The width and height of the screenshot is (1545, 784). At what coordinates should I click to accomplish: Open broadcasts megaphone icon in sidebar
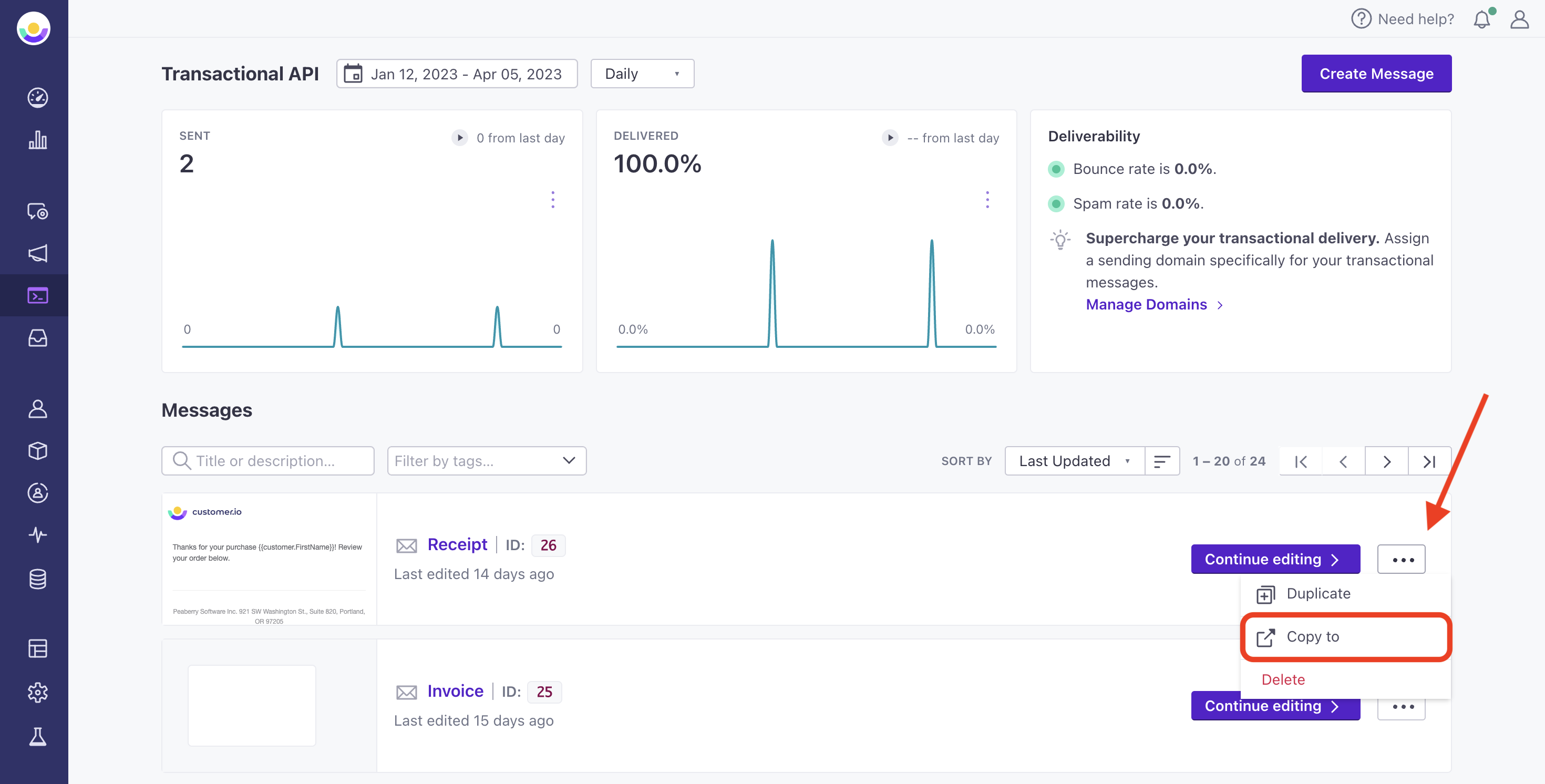click(37, 253)
